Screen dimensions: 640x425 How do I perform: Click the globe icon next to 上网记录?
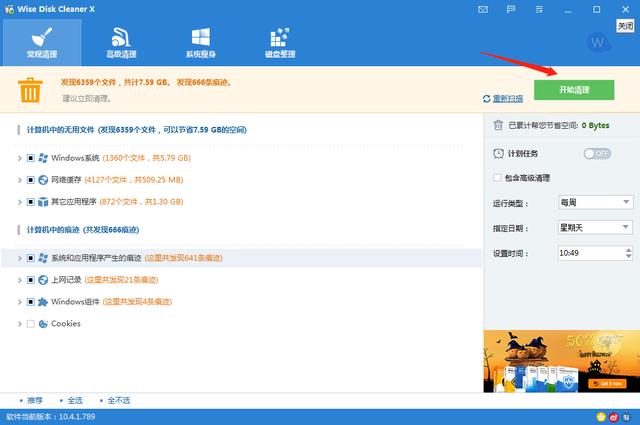click(43, 280)
